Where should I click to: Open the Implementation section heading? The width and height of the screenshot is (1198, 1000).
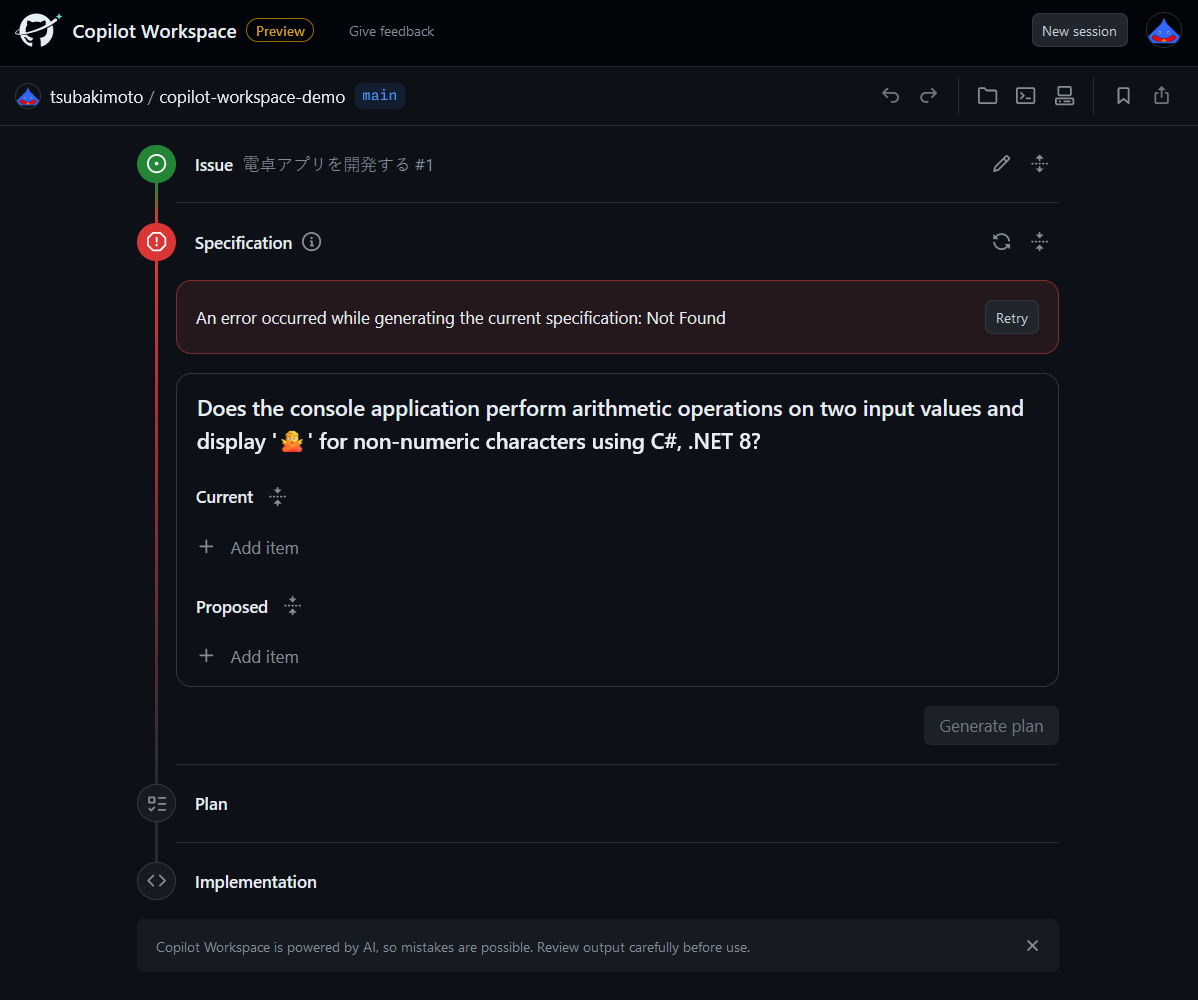pyautogui.click(x=255, y=882)
